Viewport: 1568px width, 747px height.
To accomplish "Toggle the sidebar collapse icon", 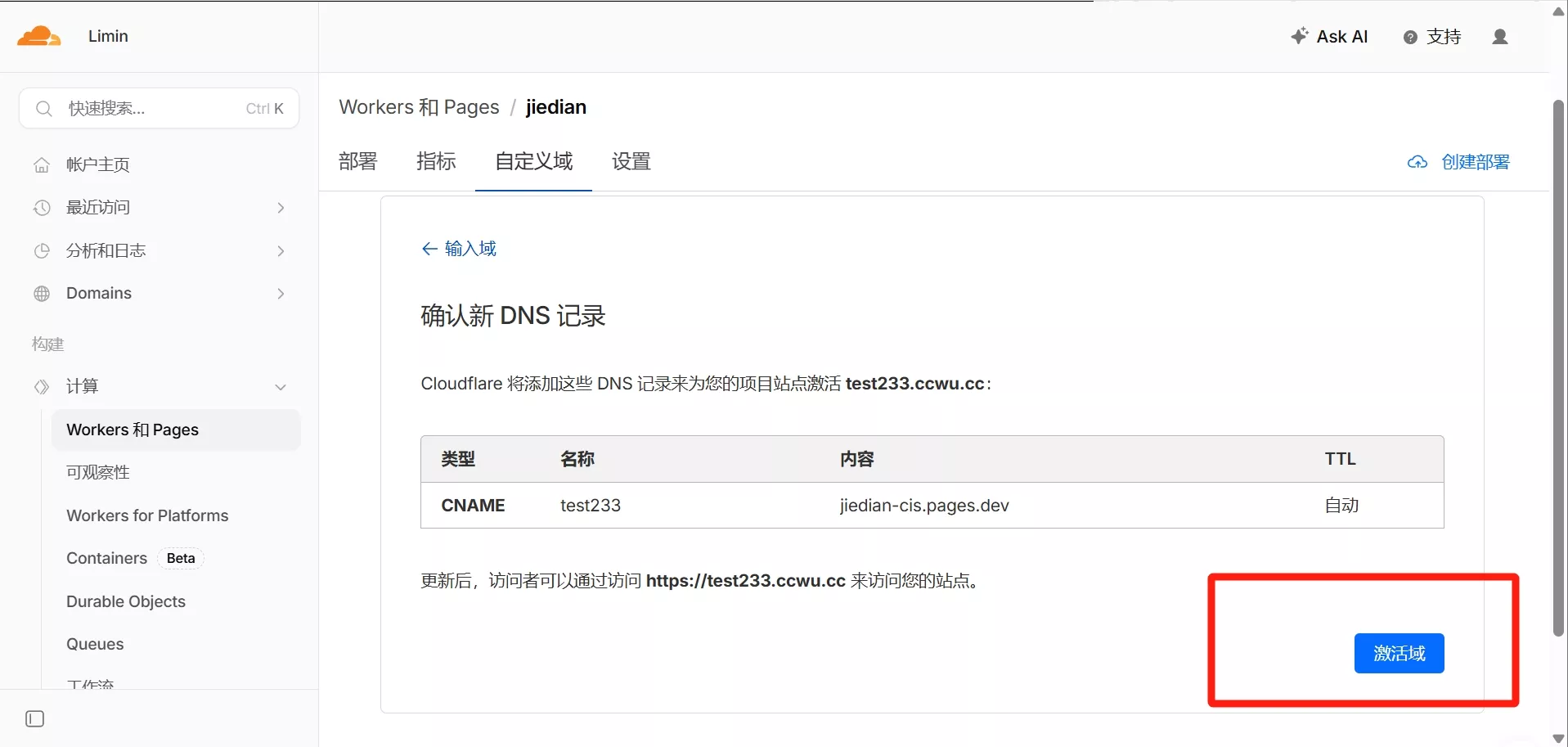I will [x=35, y=718].
